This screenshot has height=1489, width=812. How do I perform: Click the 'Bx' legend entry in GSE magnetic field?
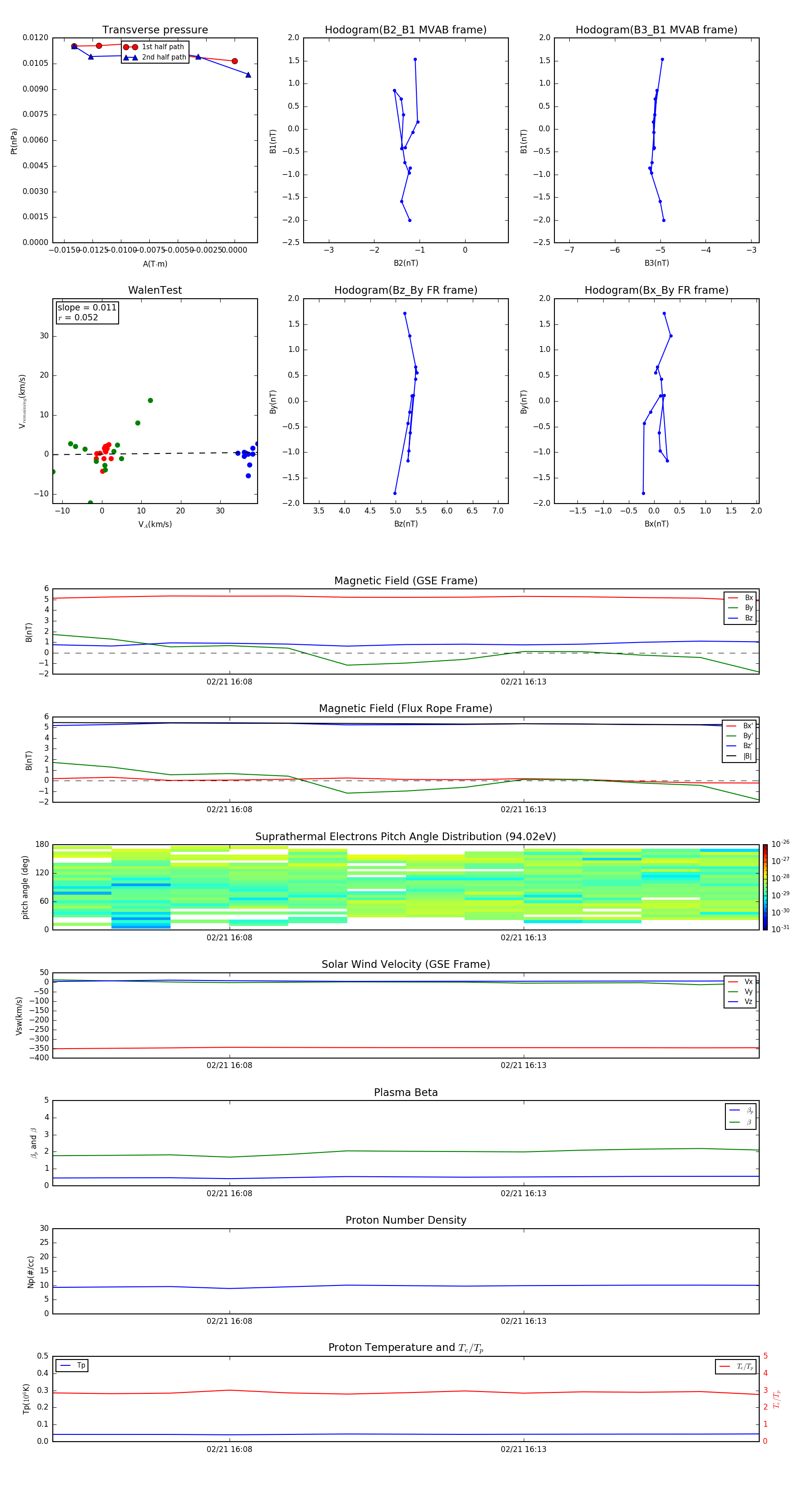[740, 598]
